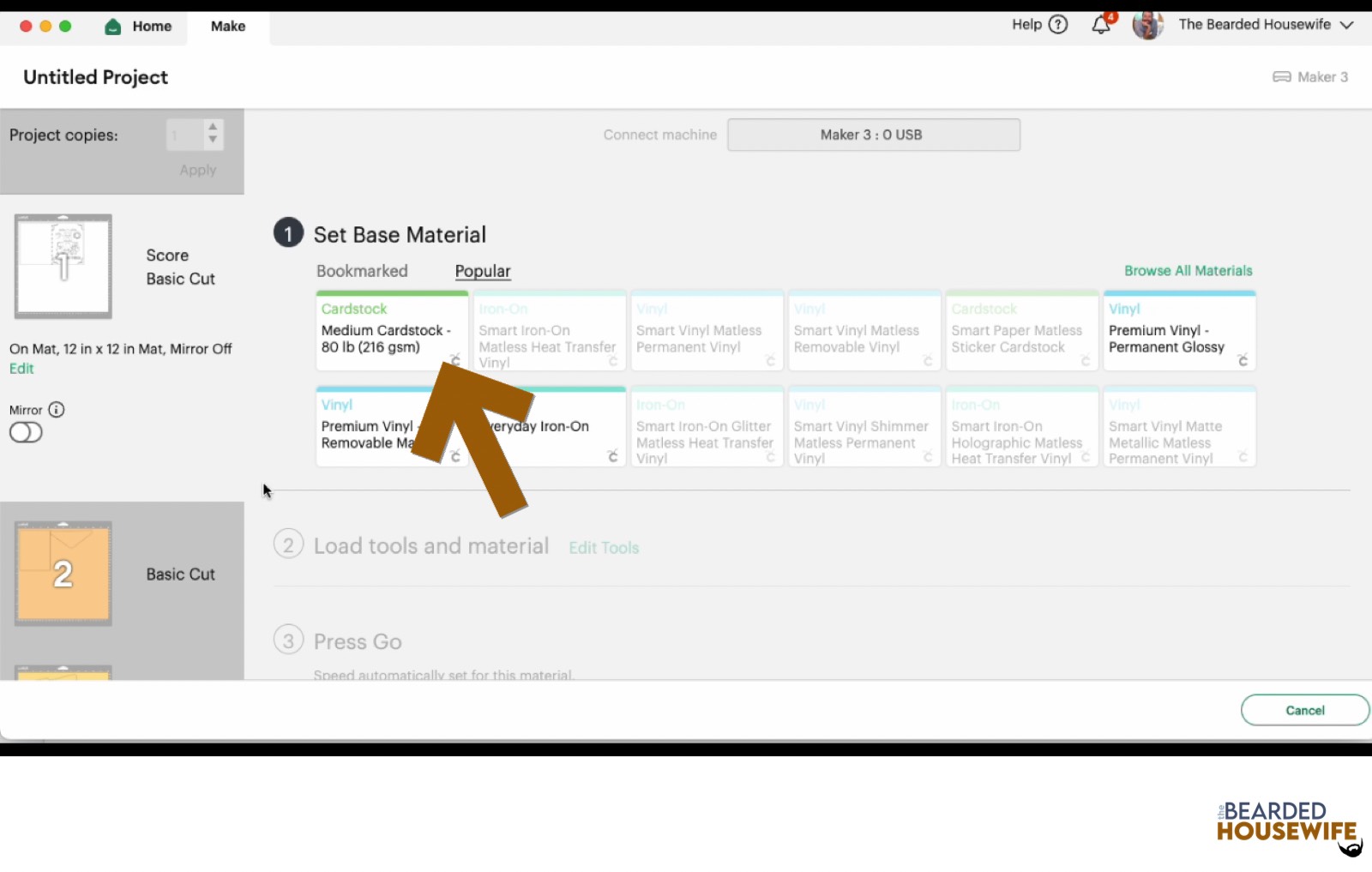Open the Maker 3 : 0 USB dropdown
Viewport: 1372px width, 872px height.
(x=874, y=135)
